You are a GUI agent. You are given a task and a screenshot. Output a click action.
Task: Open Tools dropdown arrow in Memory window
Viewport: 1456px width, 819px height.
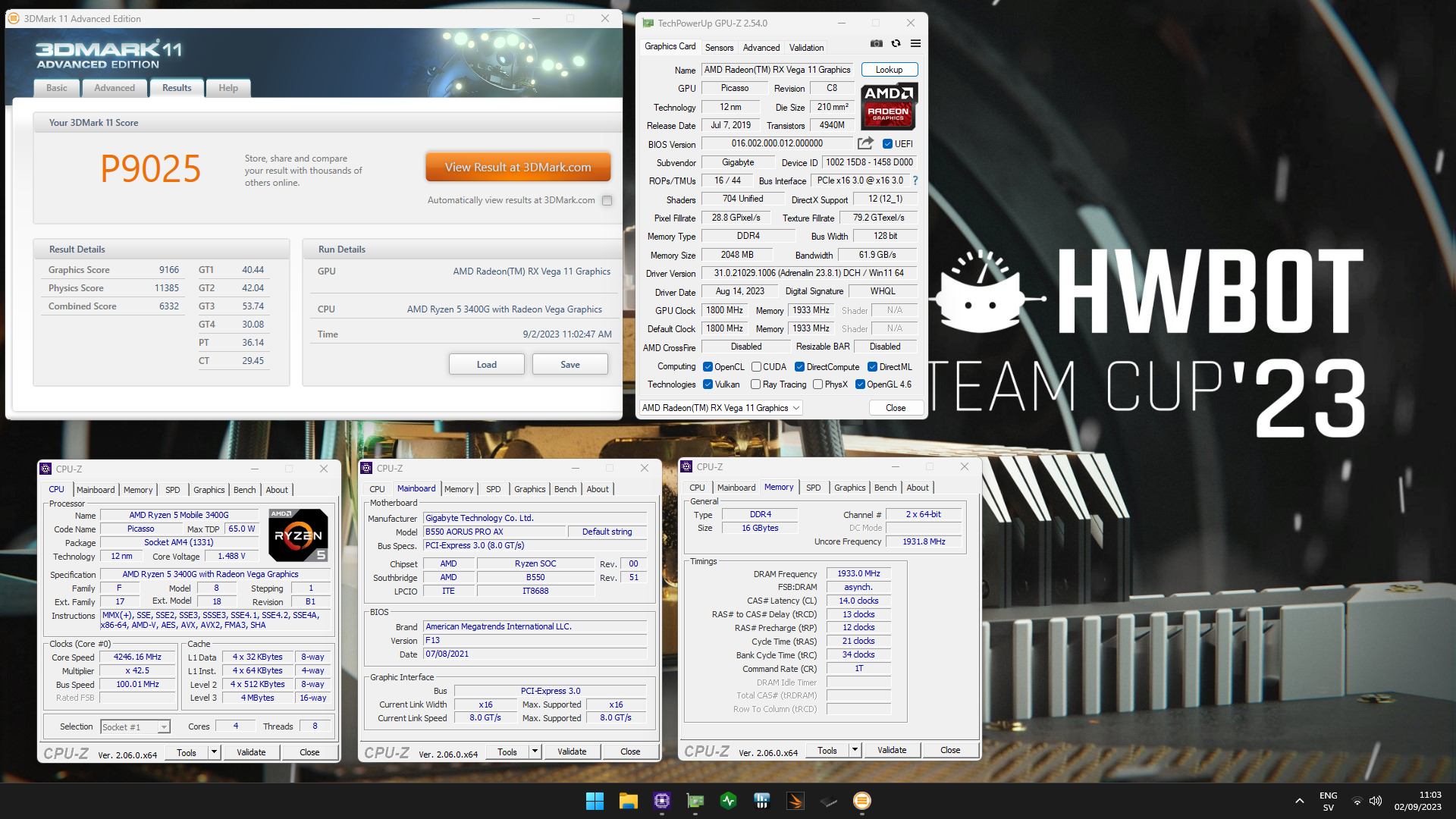tap(855, 751)
